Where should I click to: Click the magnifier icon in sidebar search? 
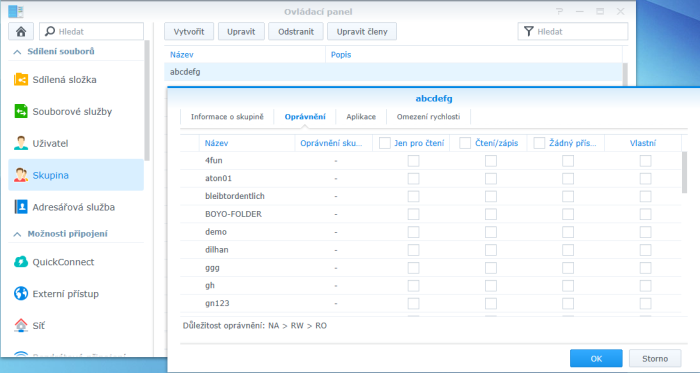50,31
